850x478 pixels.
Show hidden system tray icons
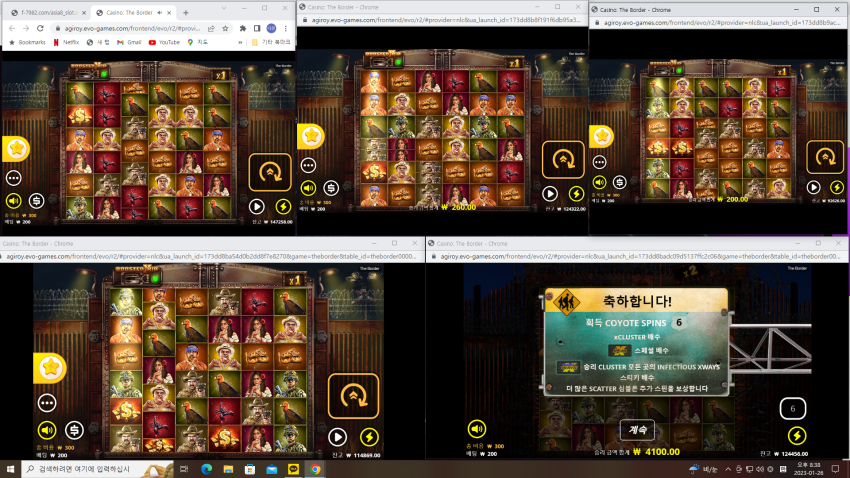point(728,469)
